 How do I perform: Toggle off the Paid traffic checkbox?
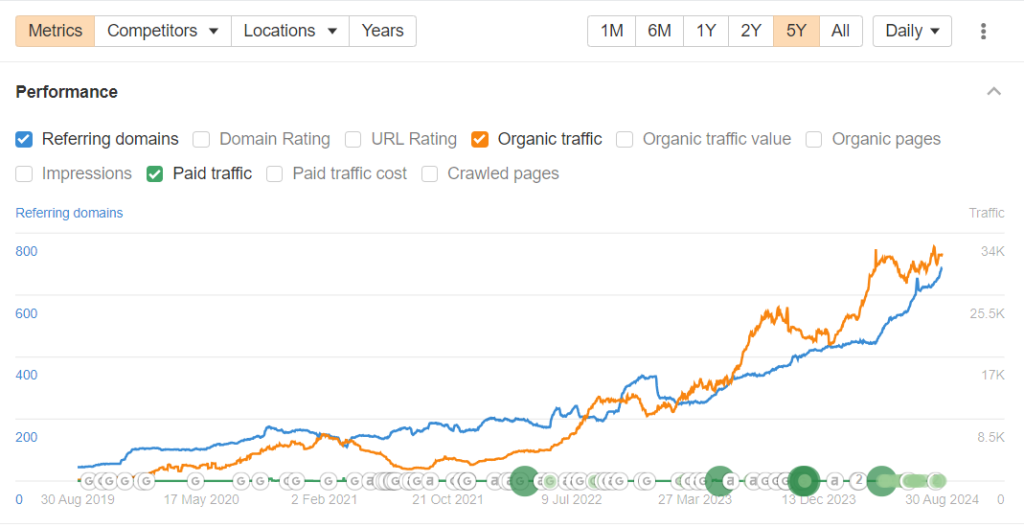click(155, 173)
